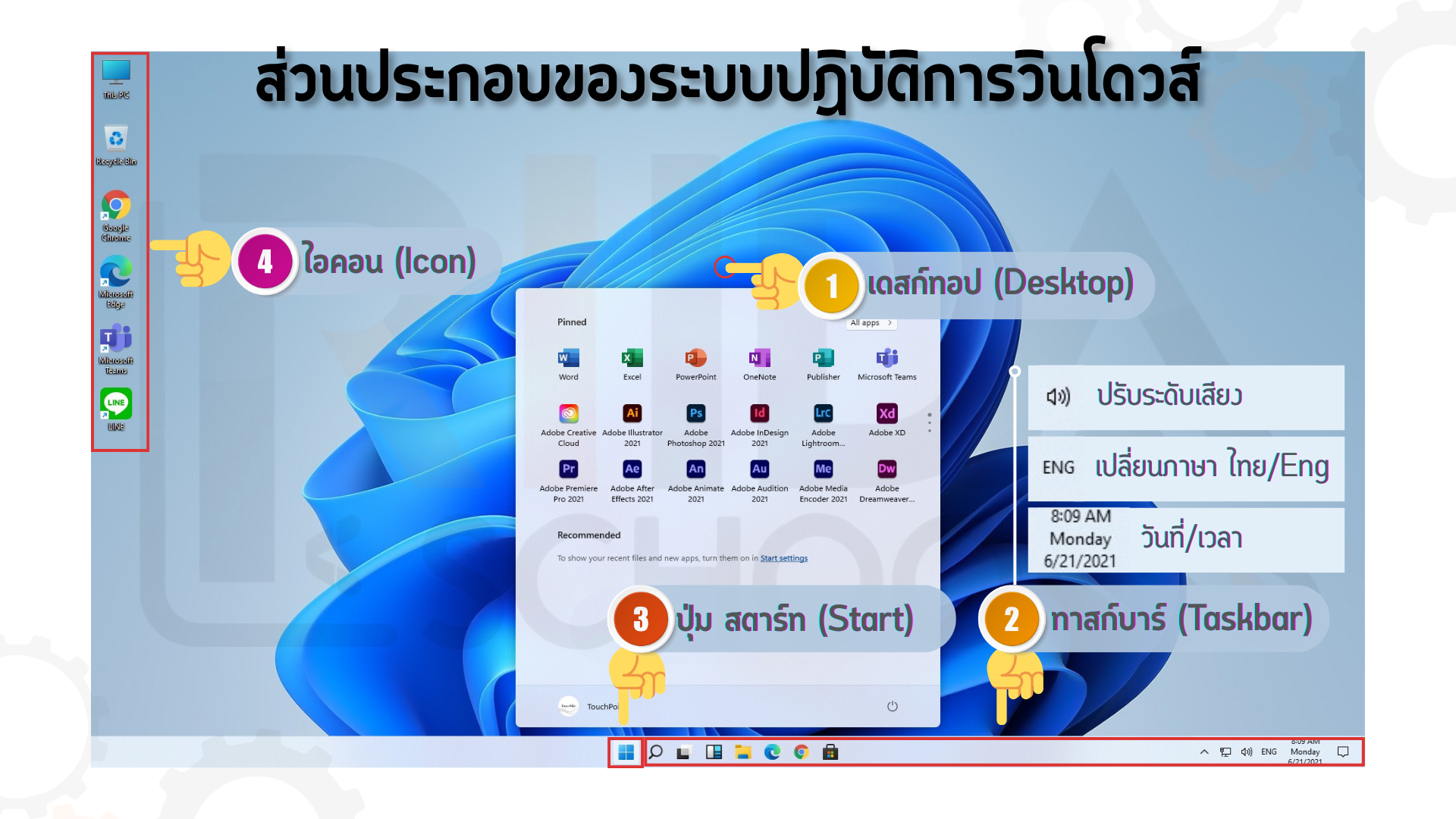Launch Adobe After Effects 2021
The width and height of the screenshot is (1456, 819).
[x=632, y=482]
